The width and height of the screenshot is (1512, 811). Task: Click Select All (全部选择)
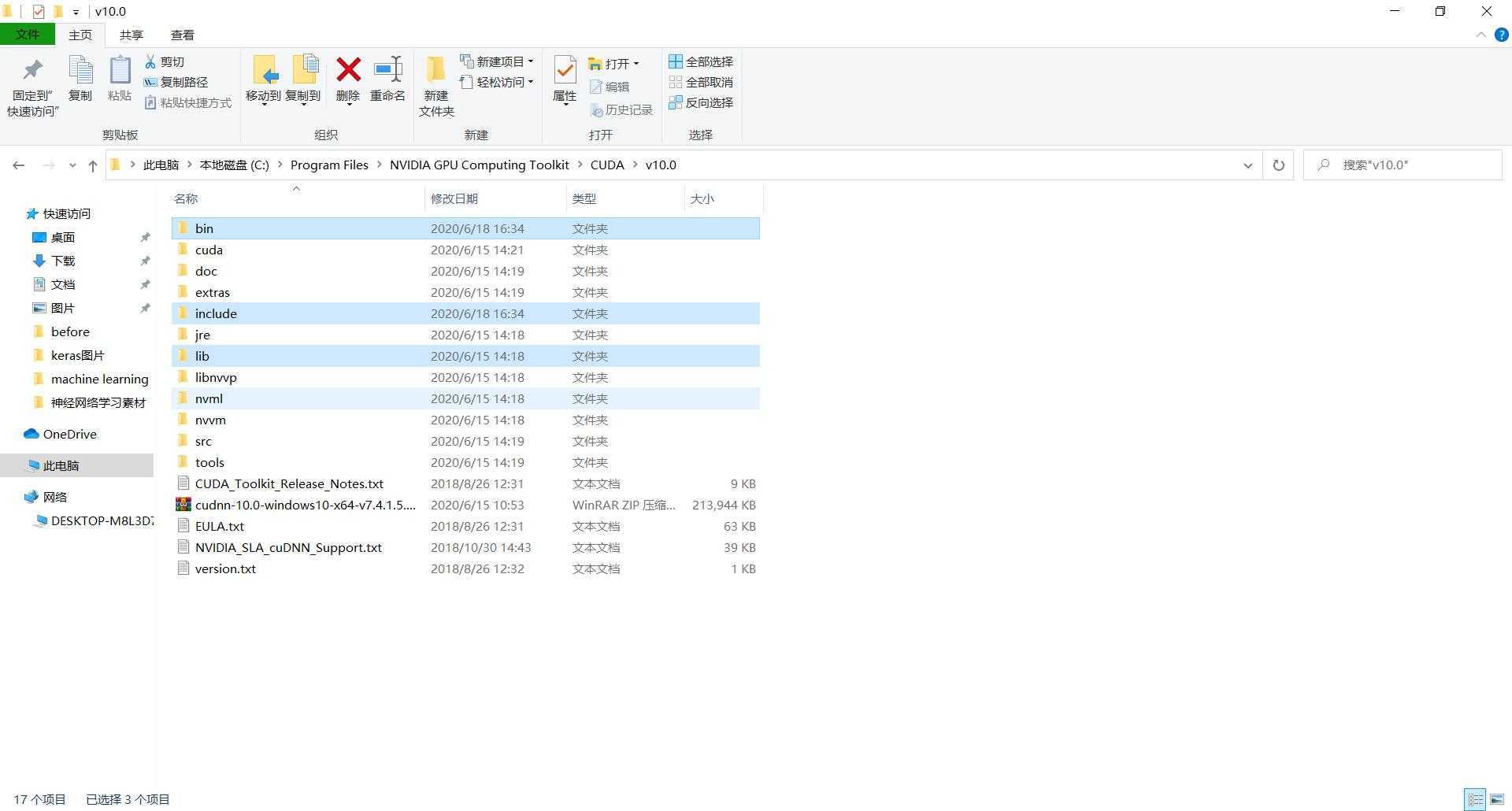coord(701,61)
